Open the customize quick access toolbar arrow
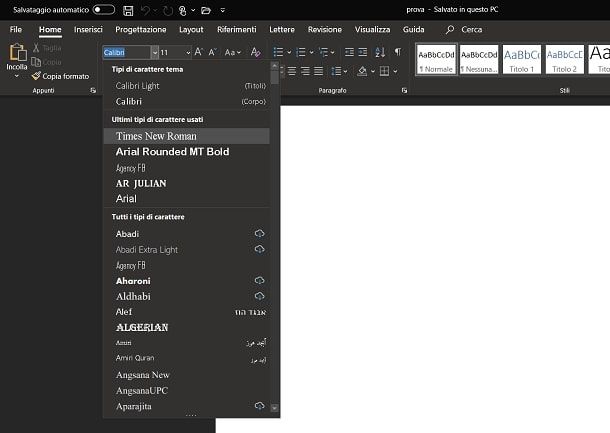This screenshot has width=610, height=433. tap(223, 11)
